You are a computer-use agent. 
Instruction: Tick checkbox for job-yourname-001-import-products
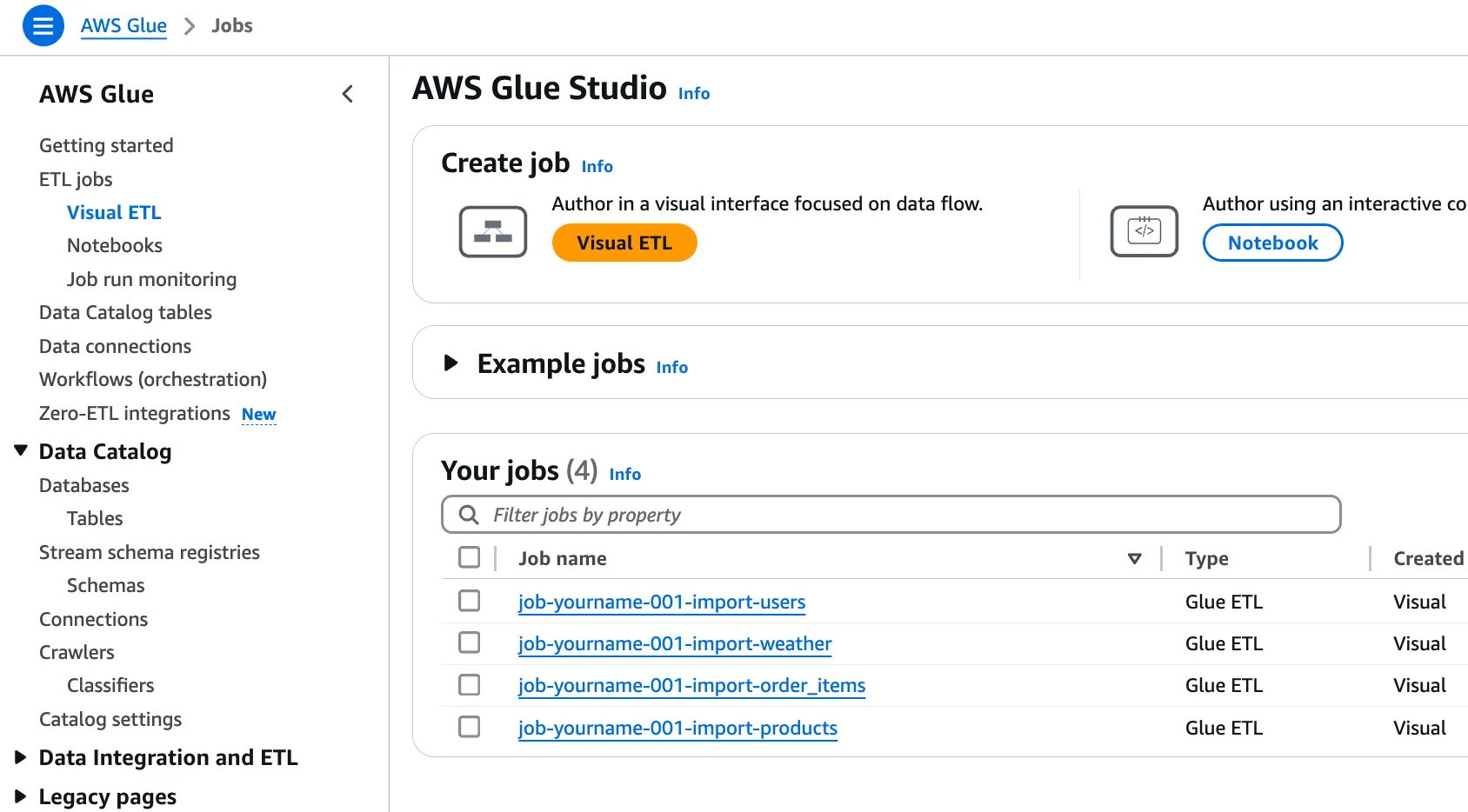pyautogui.click(x=470, y=727)
